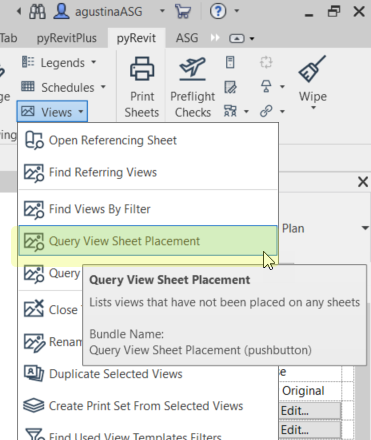Close the properties panel with X
Image resolution: width=371 pixels, height=440 pixels.
(363, 182)
